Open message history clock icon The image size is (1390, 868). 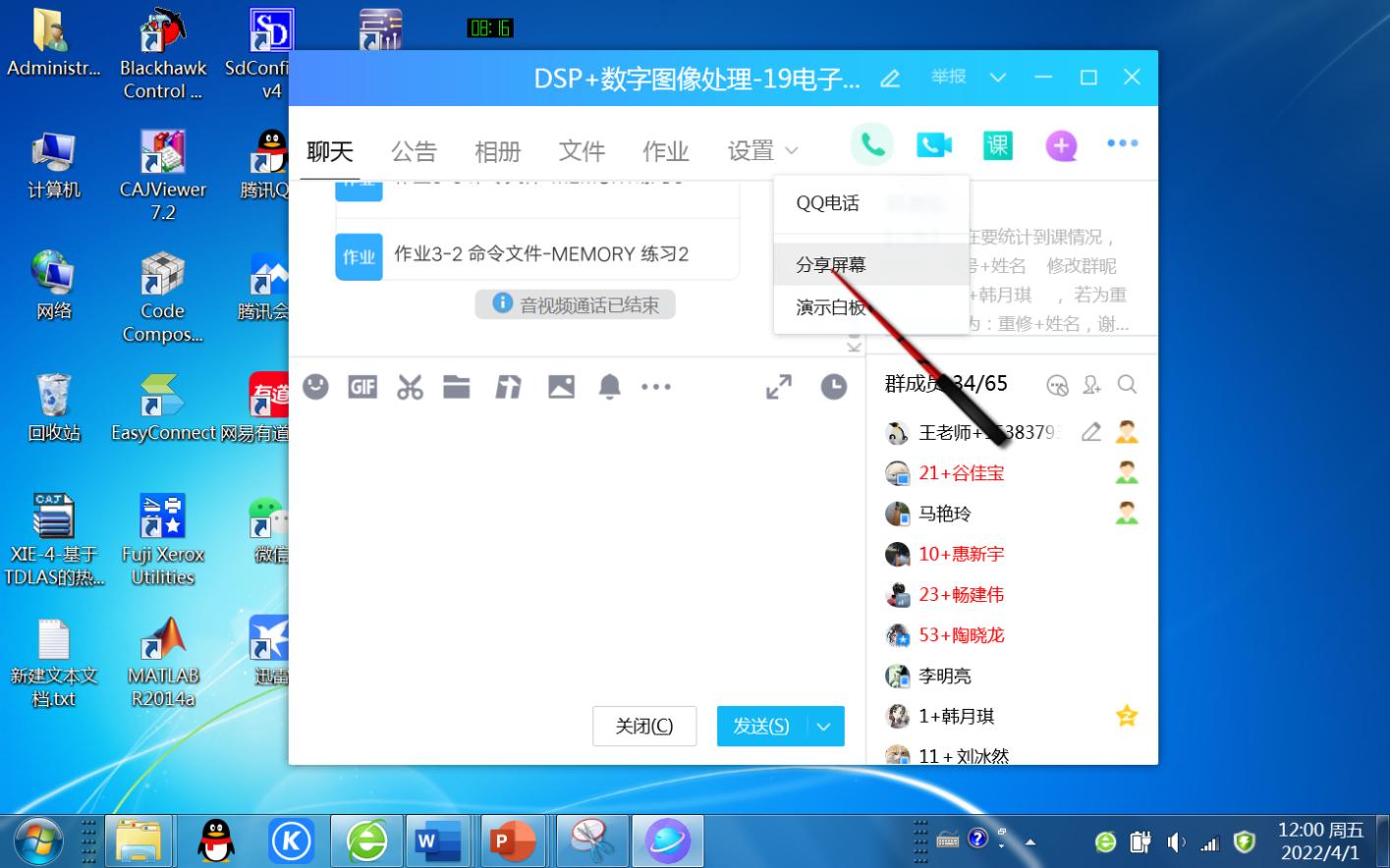833,387
